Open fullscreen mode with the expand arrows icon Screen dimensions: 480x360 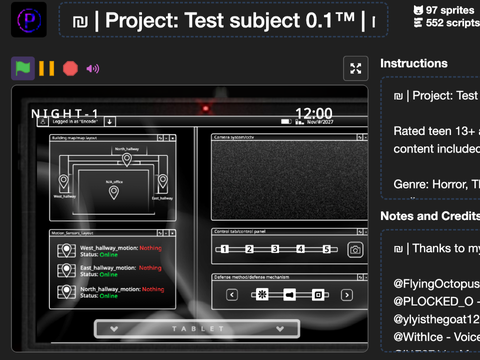point(356,69)
